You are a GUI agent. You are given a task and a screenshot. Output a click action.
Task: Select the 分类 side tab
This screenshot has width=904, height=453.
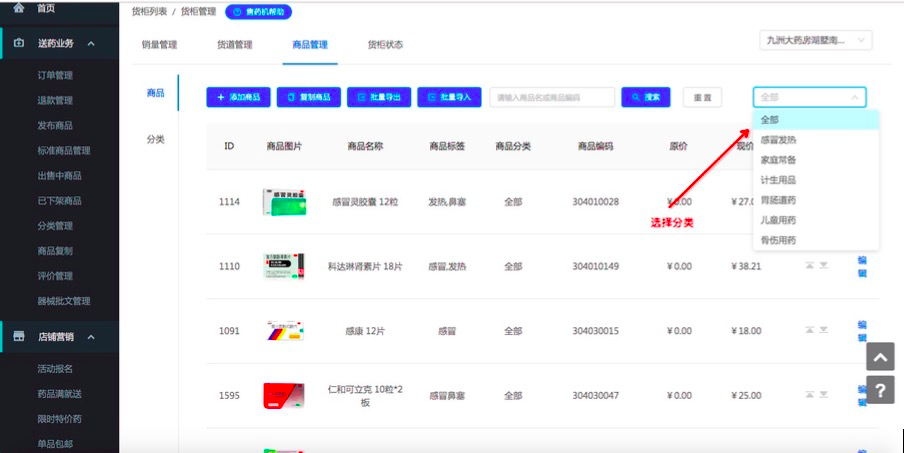click(x=156, y=139)
